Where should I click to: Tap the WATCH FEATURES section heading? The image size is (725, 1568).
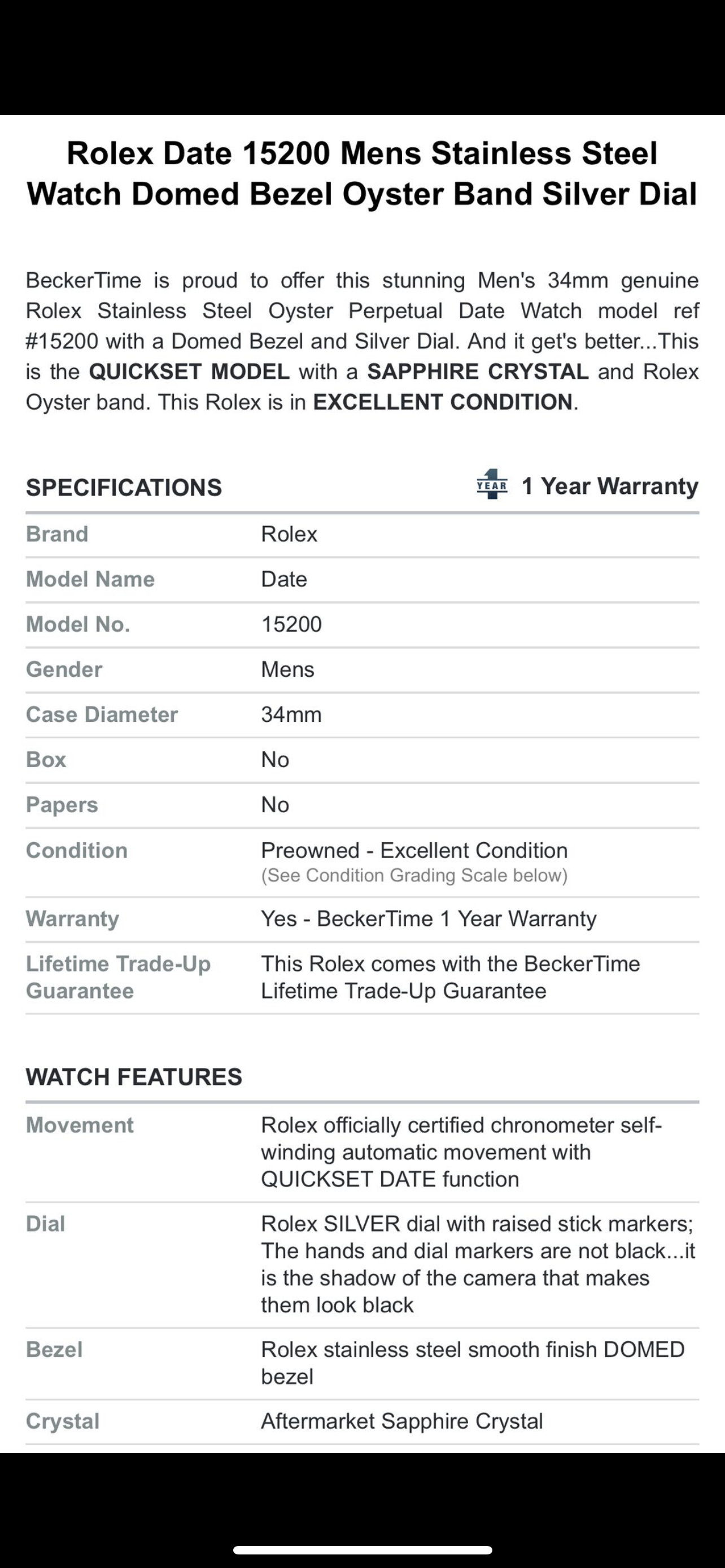pos(134,1077)
